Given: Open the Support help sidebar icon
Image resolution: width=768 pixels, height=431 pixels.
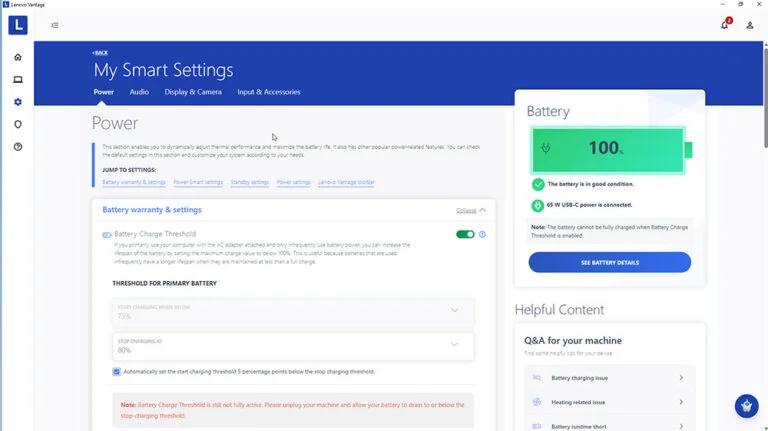Looking at the screenshot, I should tap(18, 147).
